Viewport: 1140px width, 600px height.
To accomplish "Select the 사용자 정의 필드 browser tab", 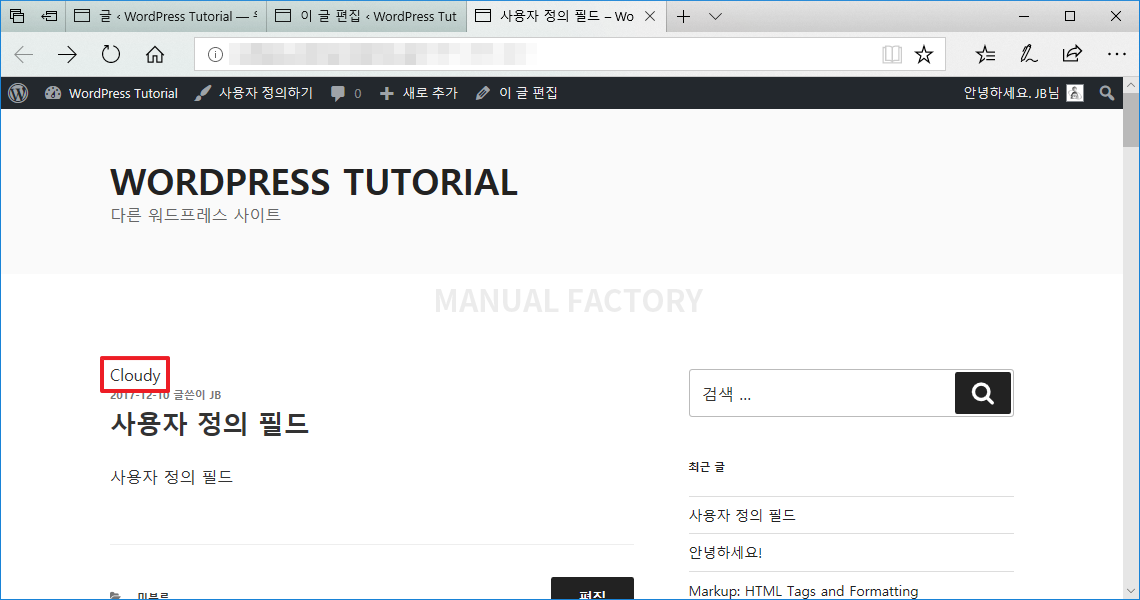I will pos(566,16).
